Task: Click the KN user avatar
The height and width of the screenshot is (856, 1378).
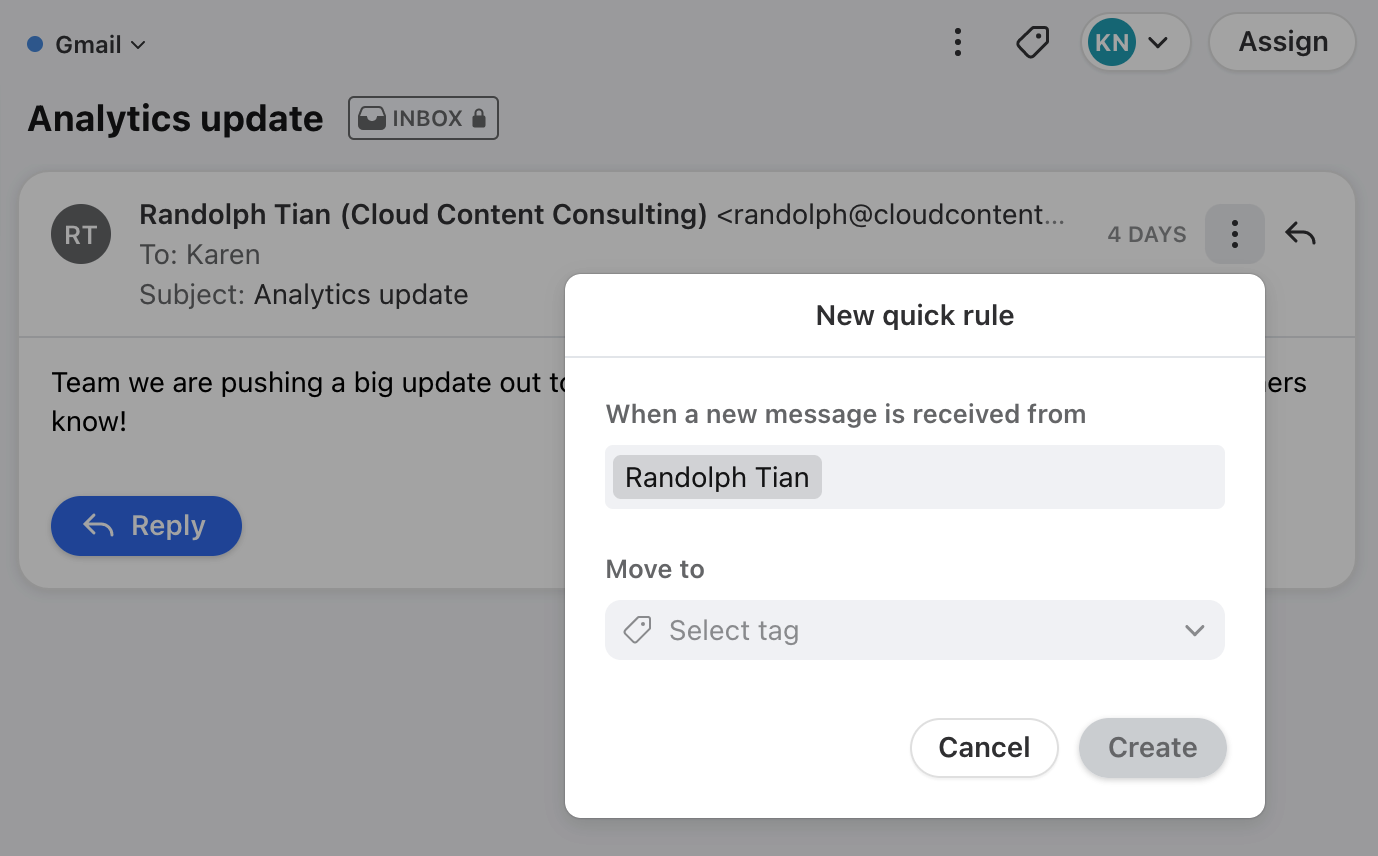Action: click(1112, 43)
